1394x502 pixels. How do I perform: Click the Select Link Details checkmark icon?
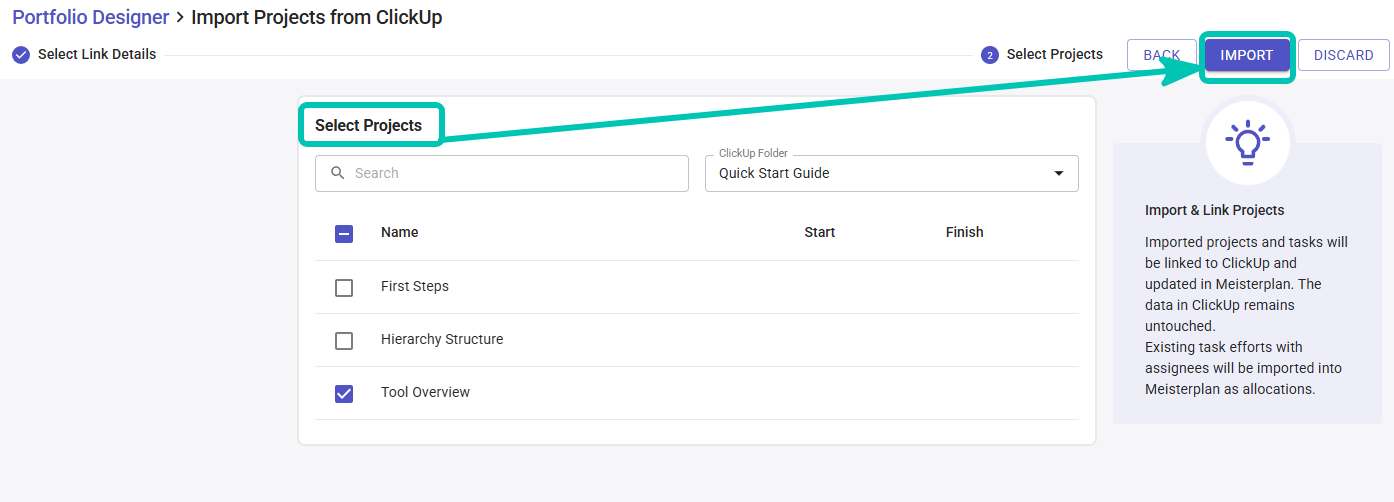click(x=21, y=55)
